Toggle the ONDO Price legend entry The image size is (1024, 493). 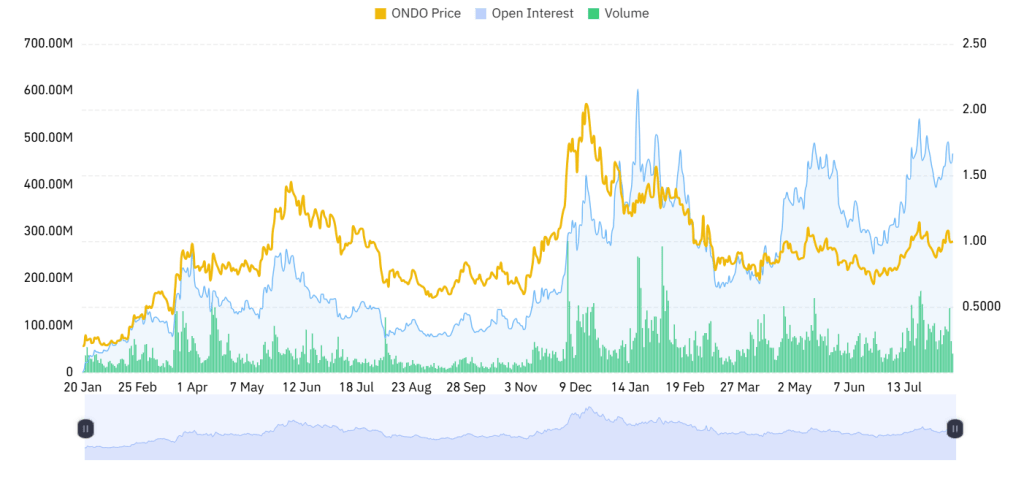pyautogui.click(x=417, y=13)
